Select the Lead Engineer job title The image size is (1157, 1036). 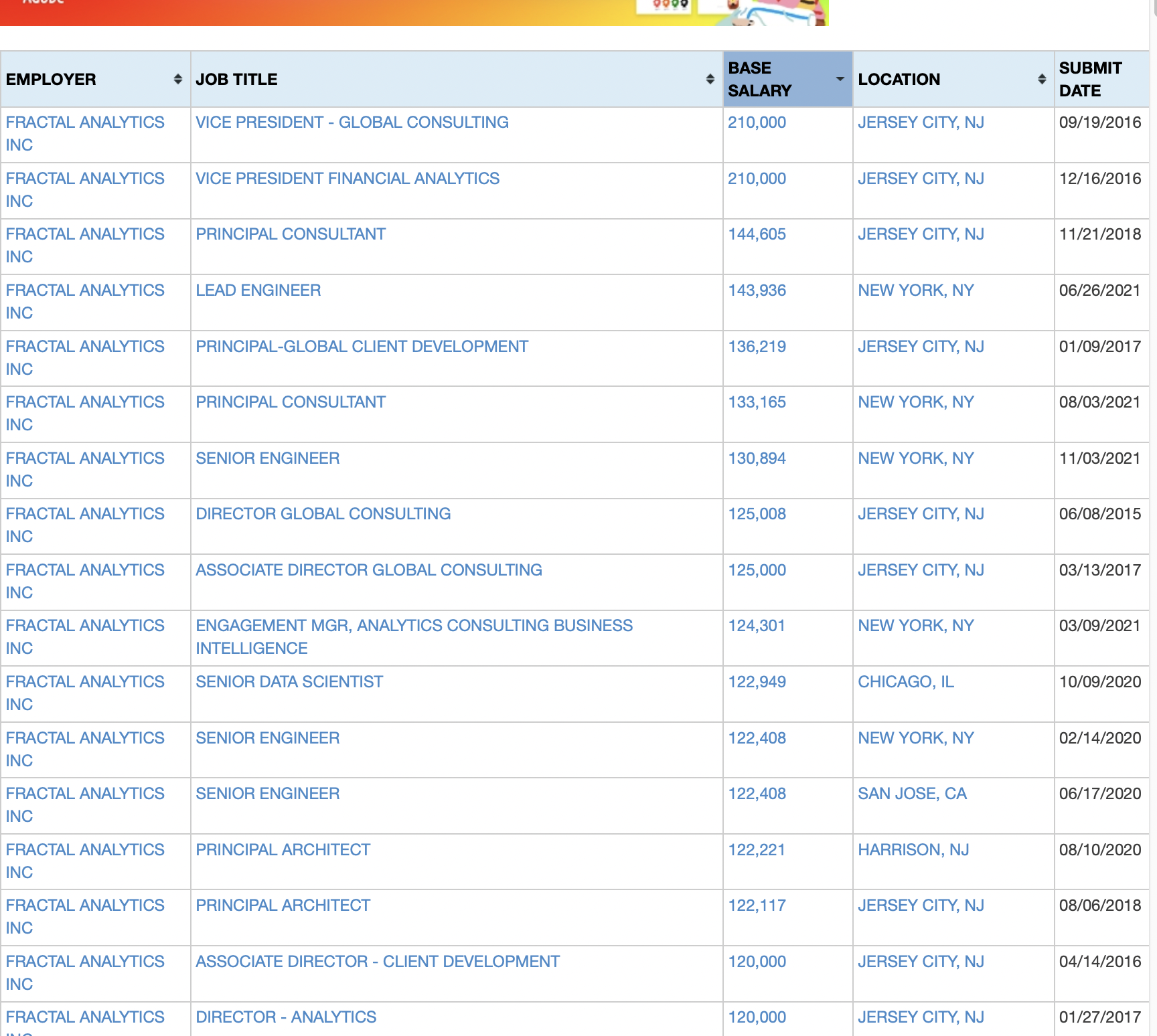click(x=258, y=290)
